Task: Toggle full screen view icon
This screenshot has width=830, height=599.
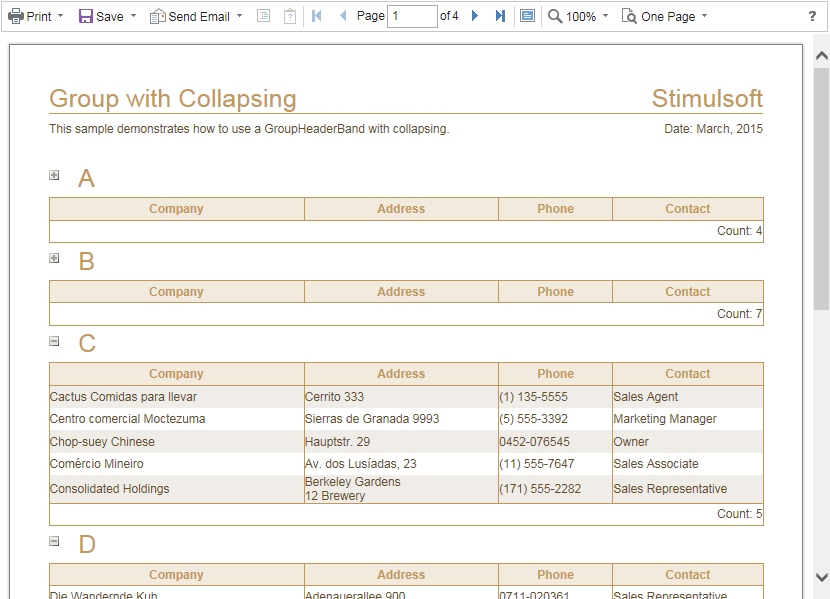Action: pos(527,16)
